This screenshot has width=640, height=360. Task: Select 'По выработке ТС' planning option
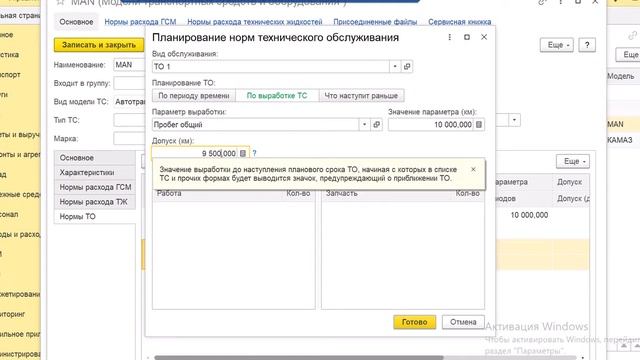[x=277, y=96]
